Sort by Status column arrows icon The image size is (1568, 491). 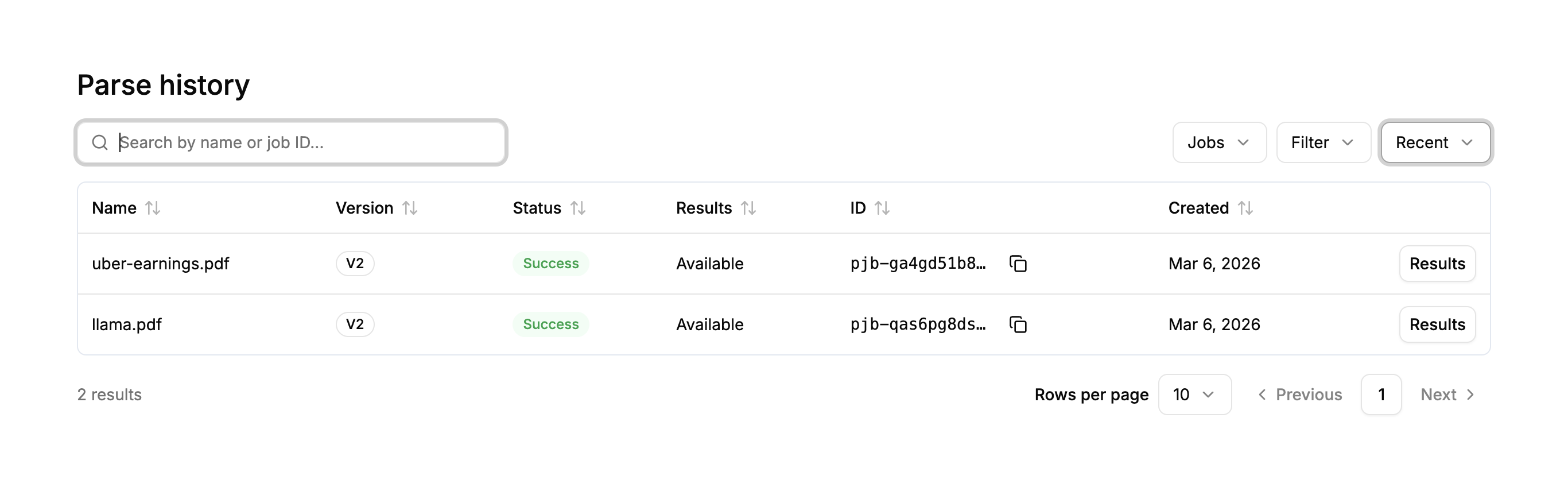(577, 208)
